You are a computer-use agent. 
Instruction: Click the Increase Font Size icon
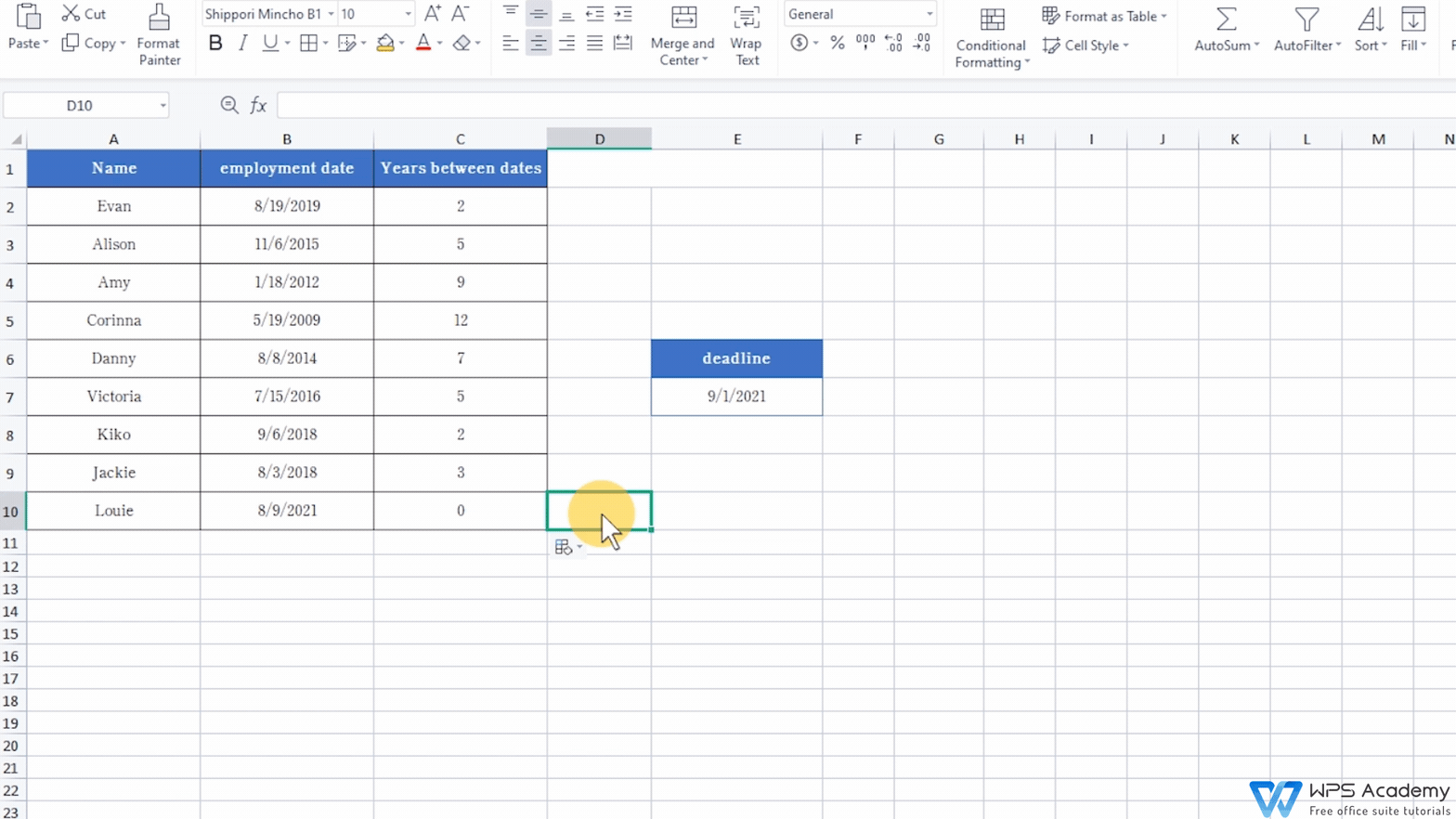[433, 14]
